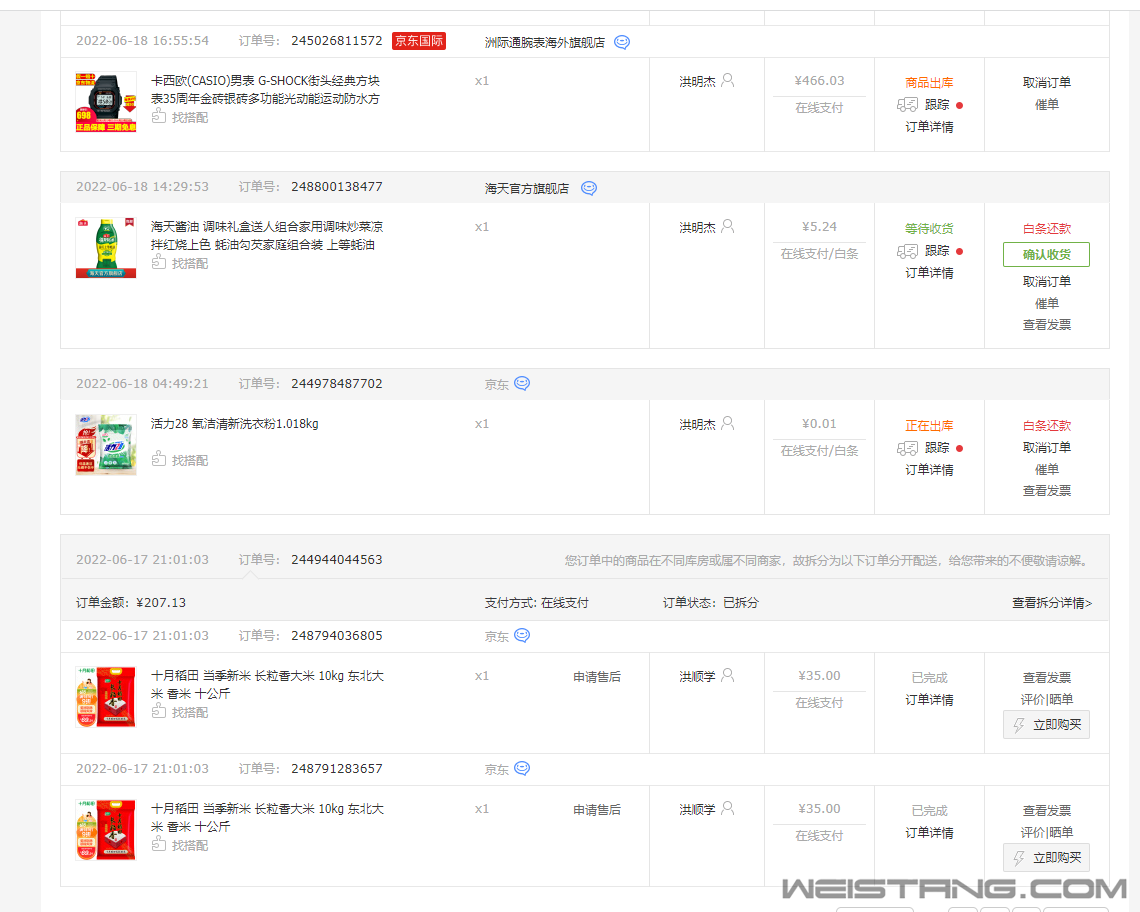Screen dimensions: 1140x912
Task: Click 立即购买 in order 248791283657
Action: [x=1046, y=858]
